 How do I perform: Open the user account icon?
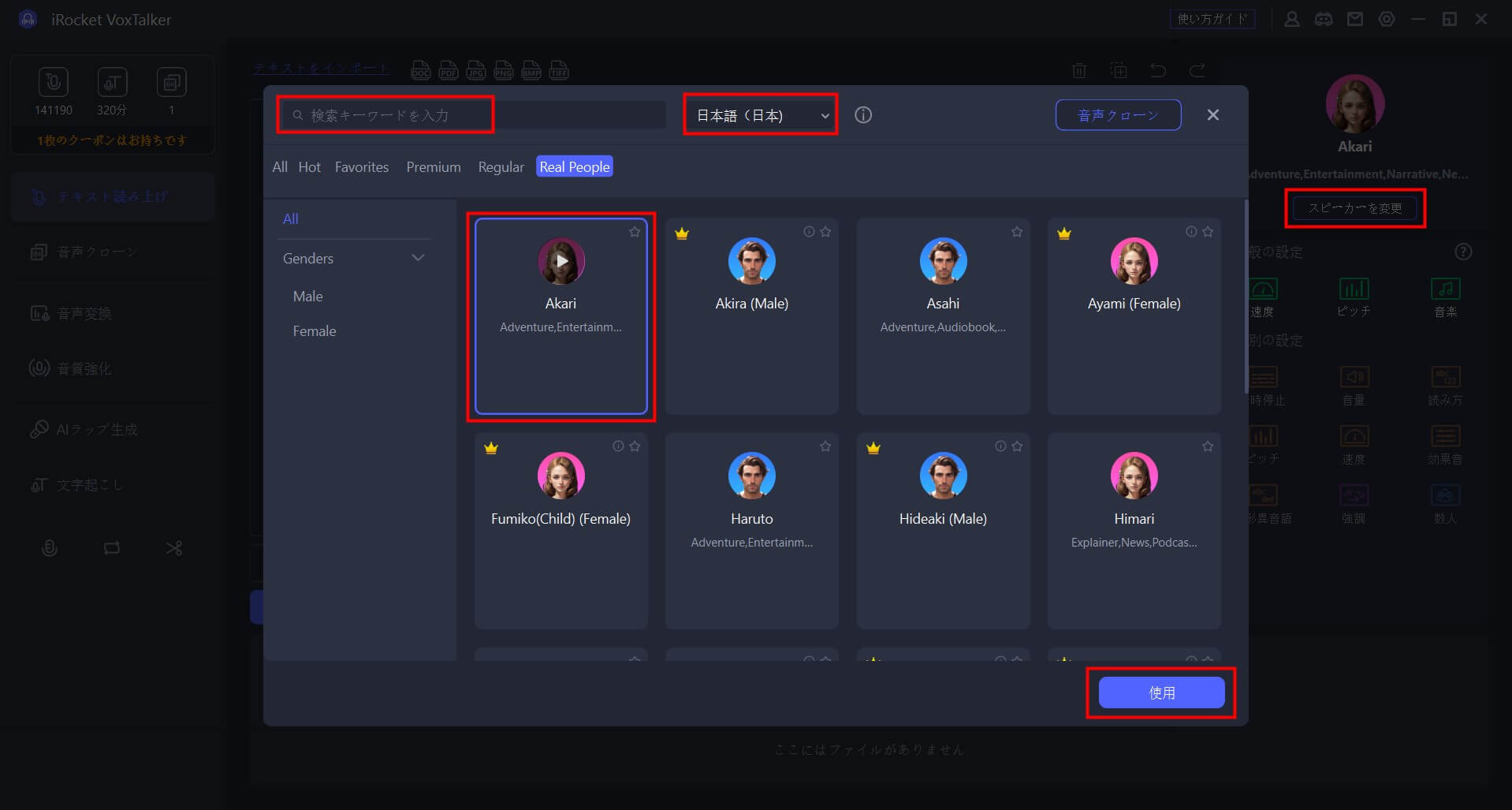1292,19
